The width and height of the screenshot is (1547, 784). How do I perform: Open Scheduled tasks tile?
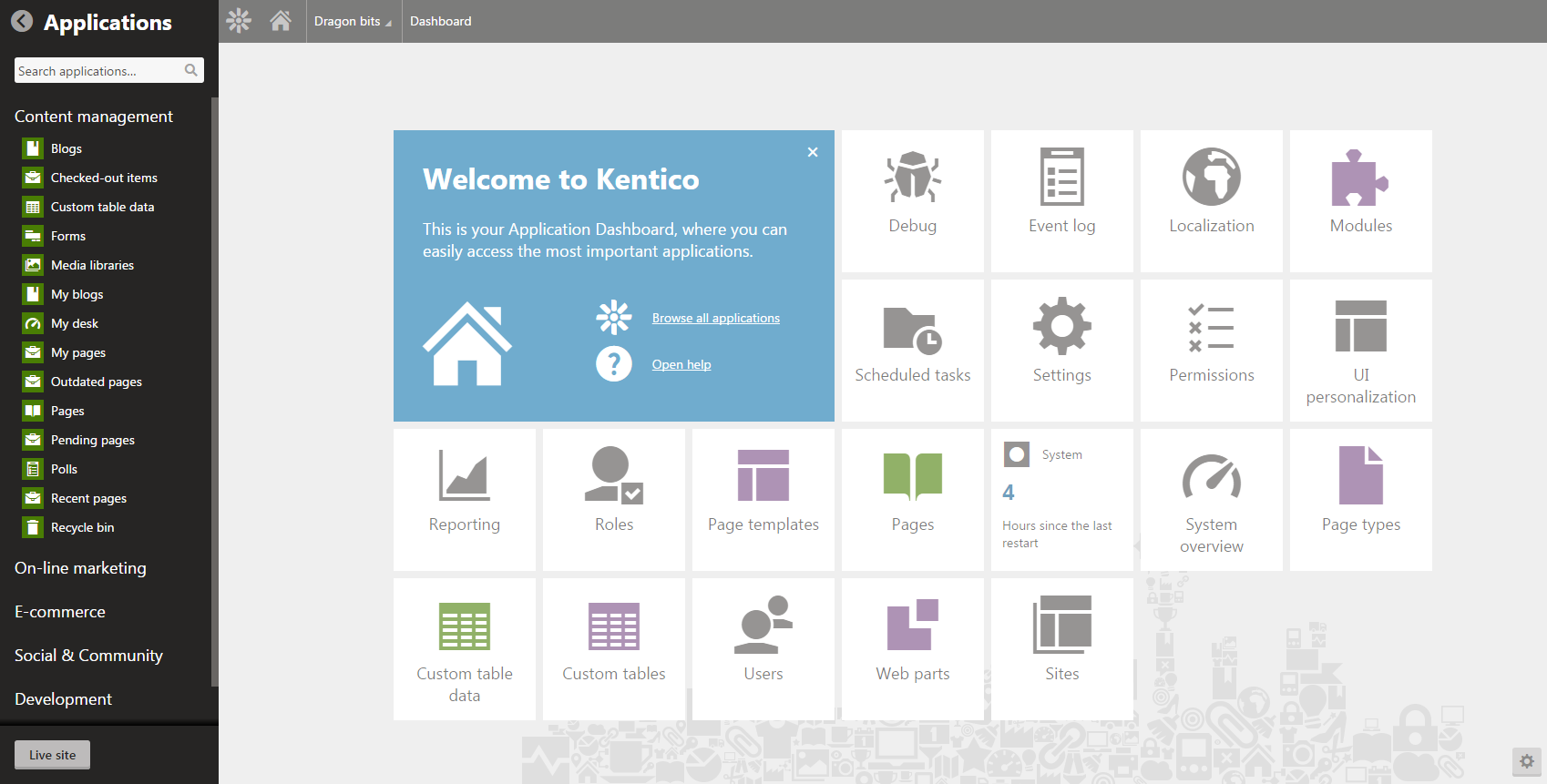click(912, 350)
